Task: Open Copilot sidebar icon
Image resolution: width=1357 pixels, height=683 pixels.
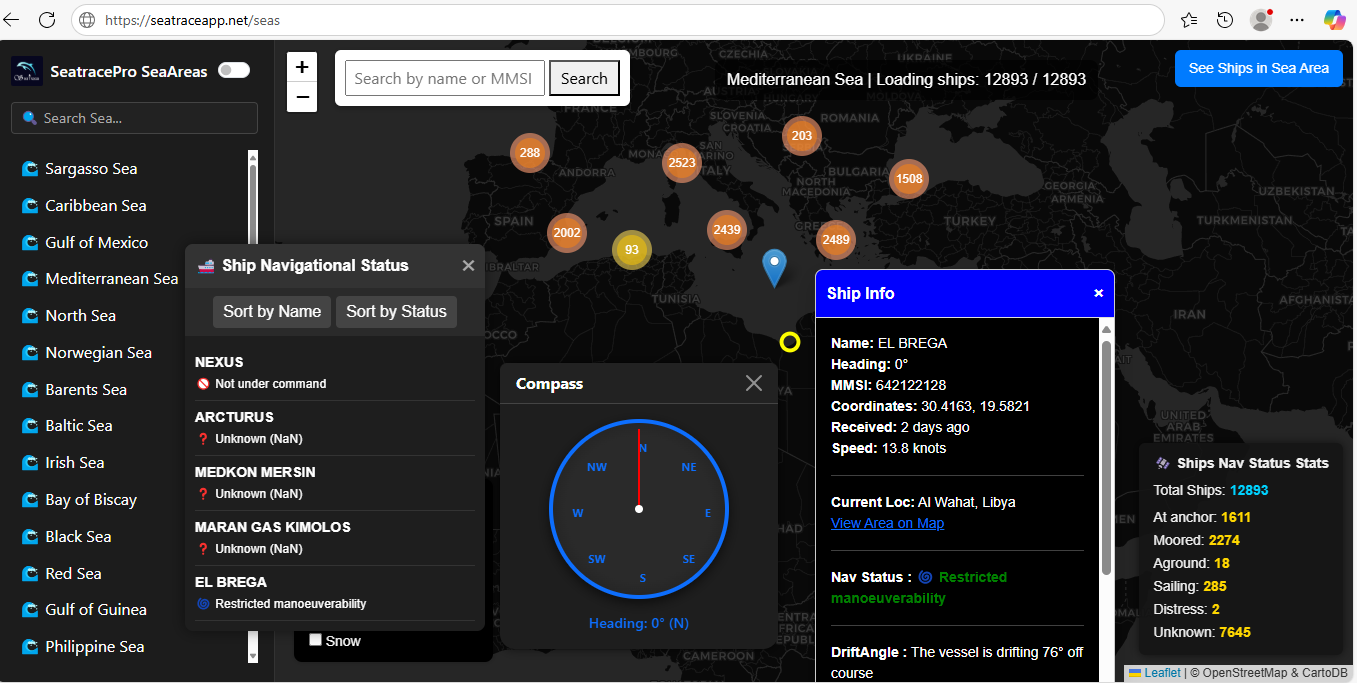Action: point(1334,19)
